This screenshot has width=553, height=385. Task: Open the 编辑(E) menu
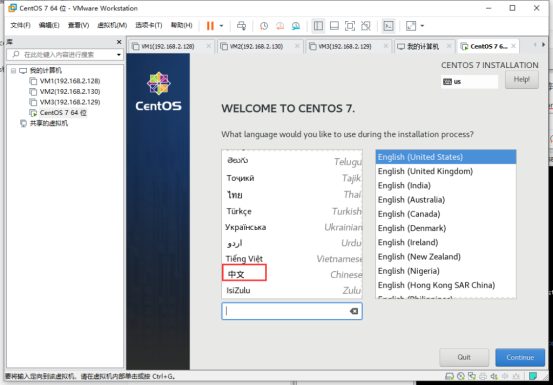[49, 25]
